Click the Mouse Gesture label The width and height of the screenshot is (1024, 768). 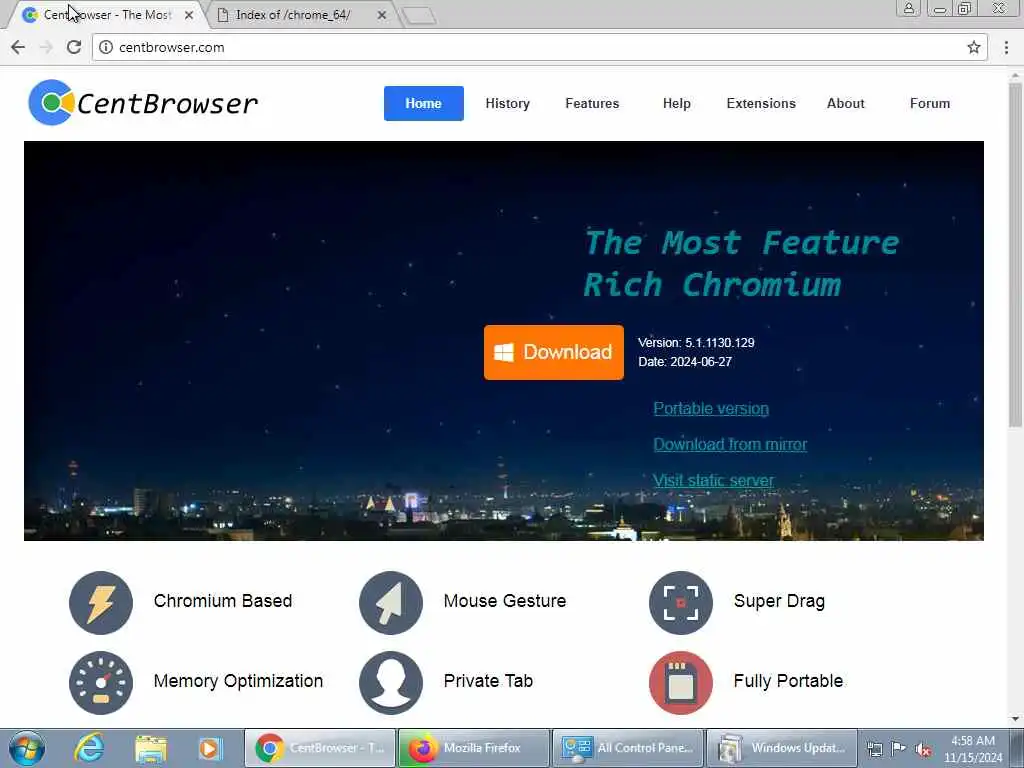tap(505, 601)
